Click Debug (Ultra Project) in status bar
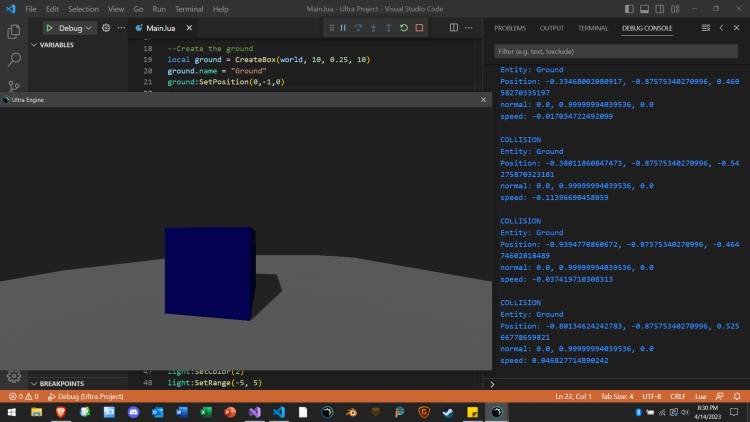Viewport: 750px width, 422px height. pos(88,397)
